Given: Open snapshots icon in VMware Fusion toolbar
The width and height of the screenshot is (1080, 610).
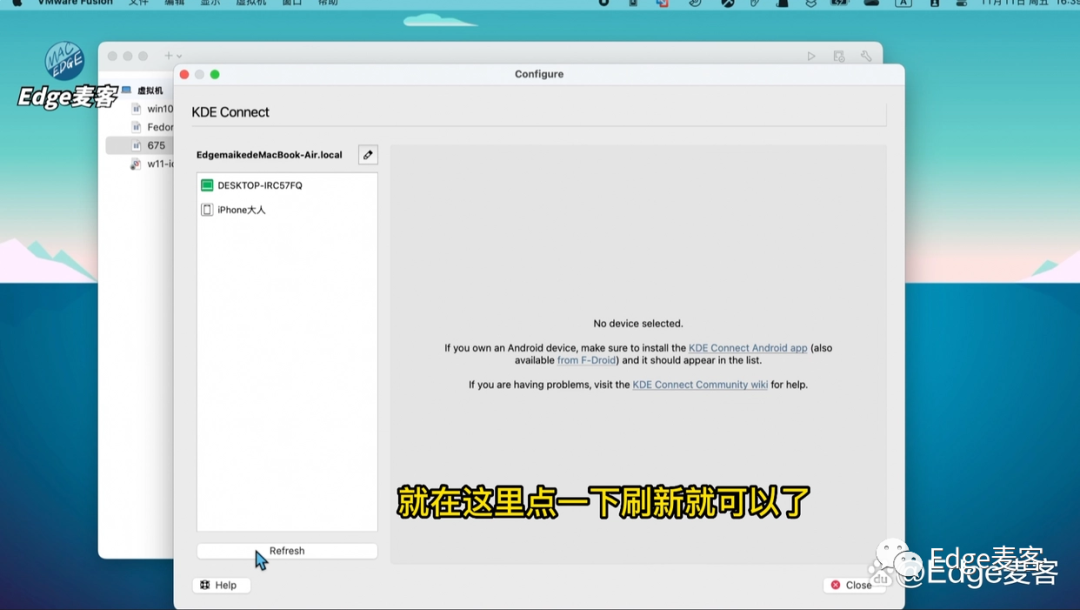Looking at the screenshot, I should [839, 56].
